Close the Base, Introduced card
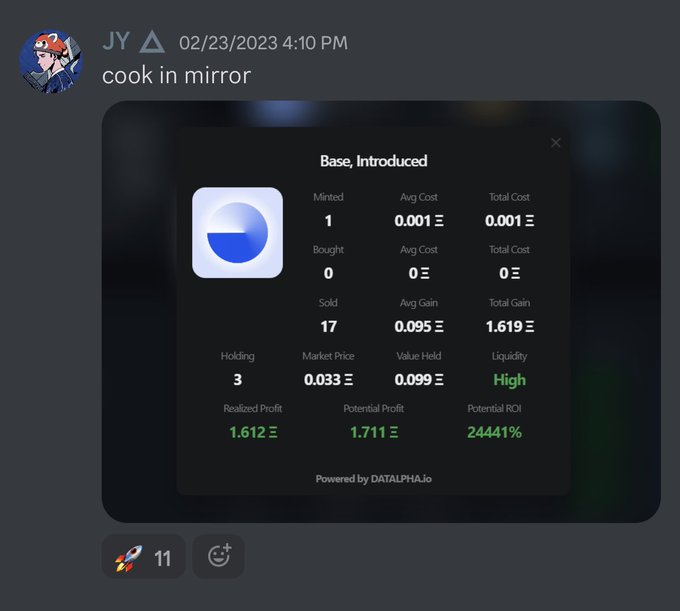This screenshot has width=680, height=611. [556, 143]
